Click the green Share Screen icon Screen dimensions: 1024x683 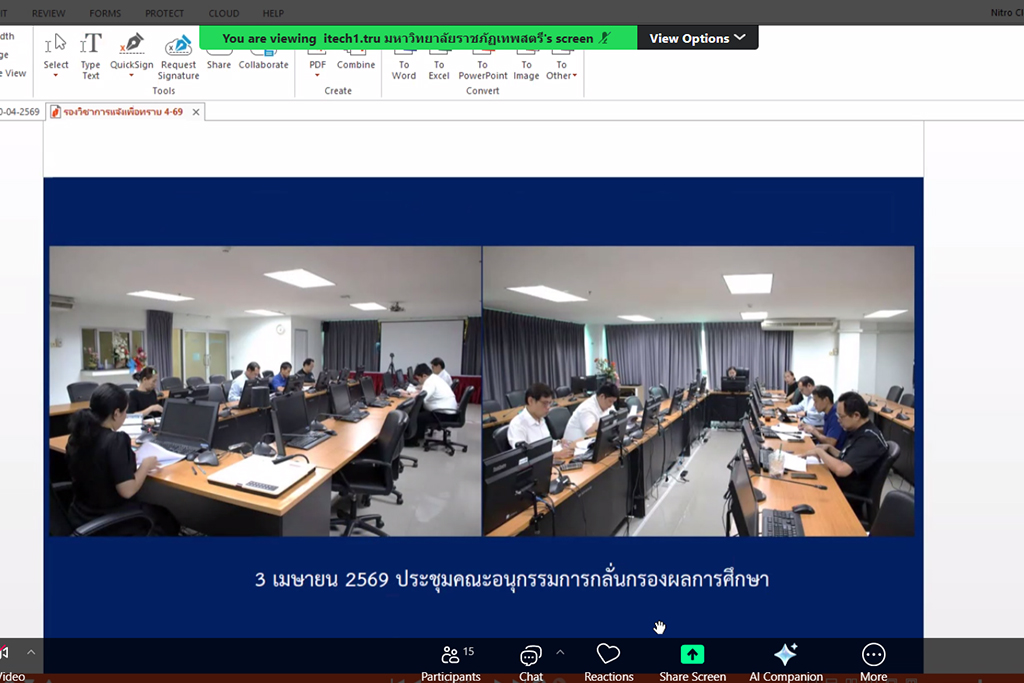[692, 654]
